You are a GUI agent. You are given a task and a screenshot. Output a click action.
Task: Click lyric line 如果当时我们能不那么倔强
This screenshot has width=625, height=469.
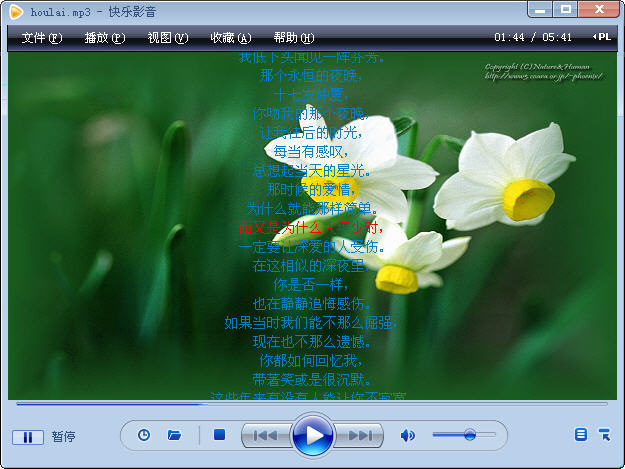coord(311,323)
